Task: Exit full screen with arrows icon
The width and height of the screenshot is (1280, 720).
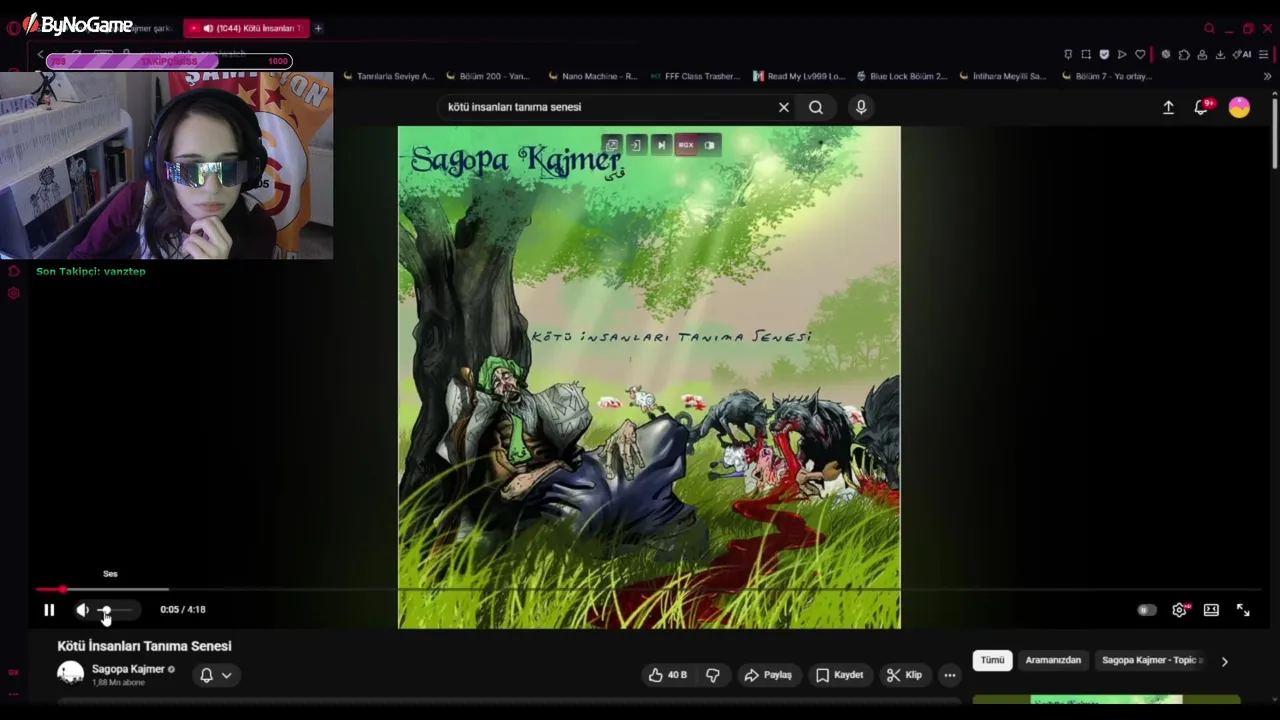Action: [x=1243, y=610]
